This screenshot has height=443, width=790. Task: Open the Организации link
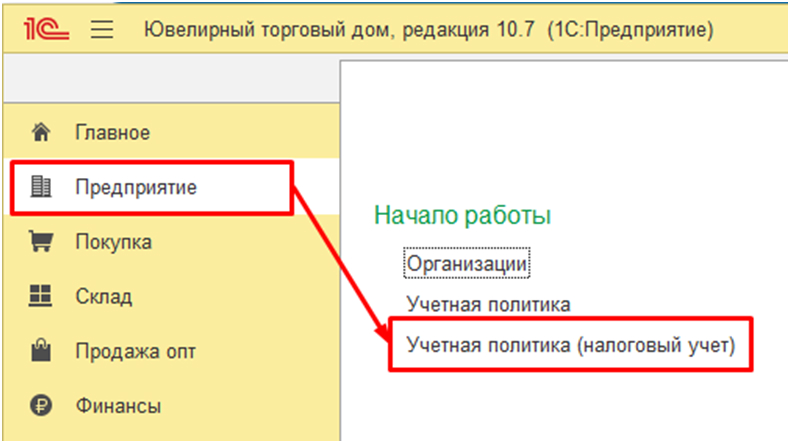coord(467,263)
